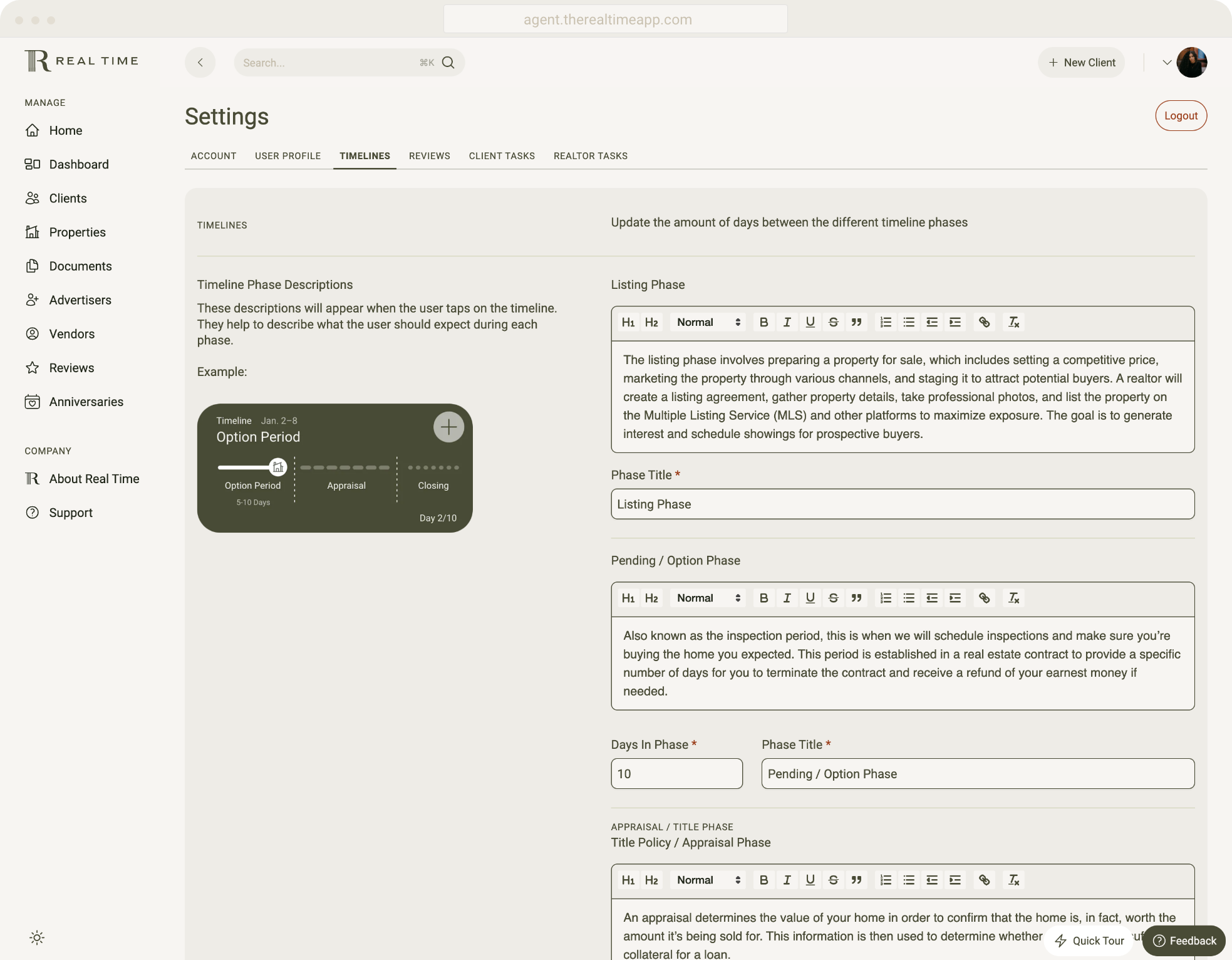Select the Normal paragraph style dropdown in Listing Phase
The height and width of the screenshot is (960, 1232).
[x=707, y=322]
